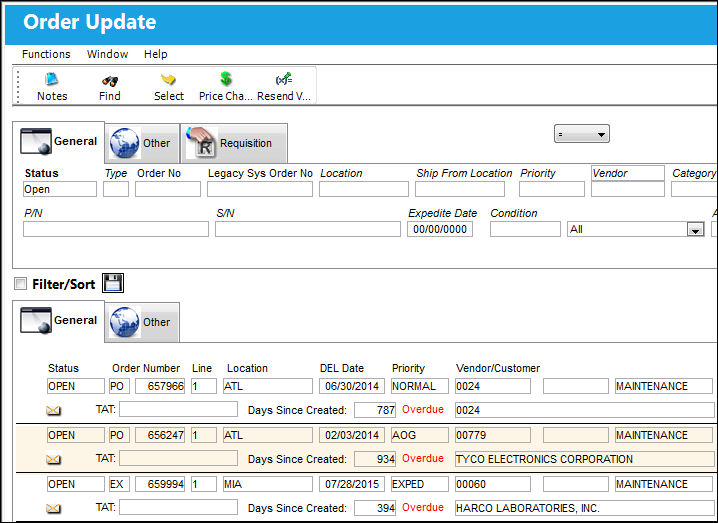The image size is (718, 523).
Task: Click the EXPED priority cell
Action: click(x=420, y=484)
